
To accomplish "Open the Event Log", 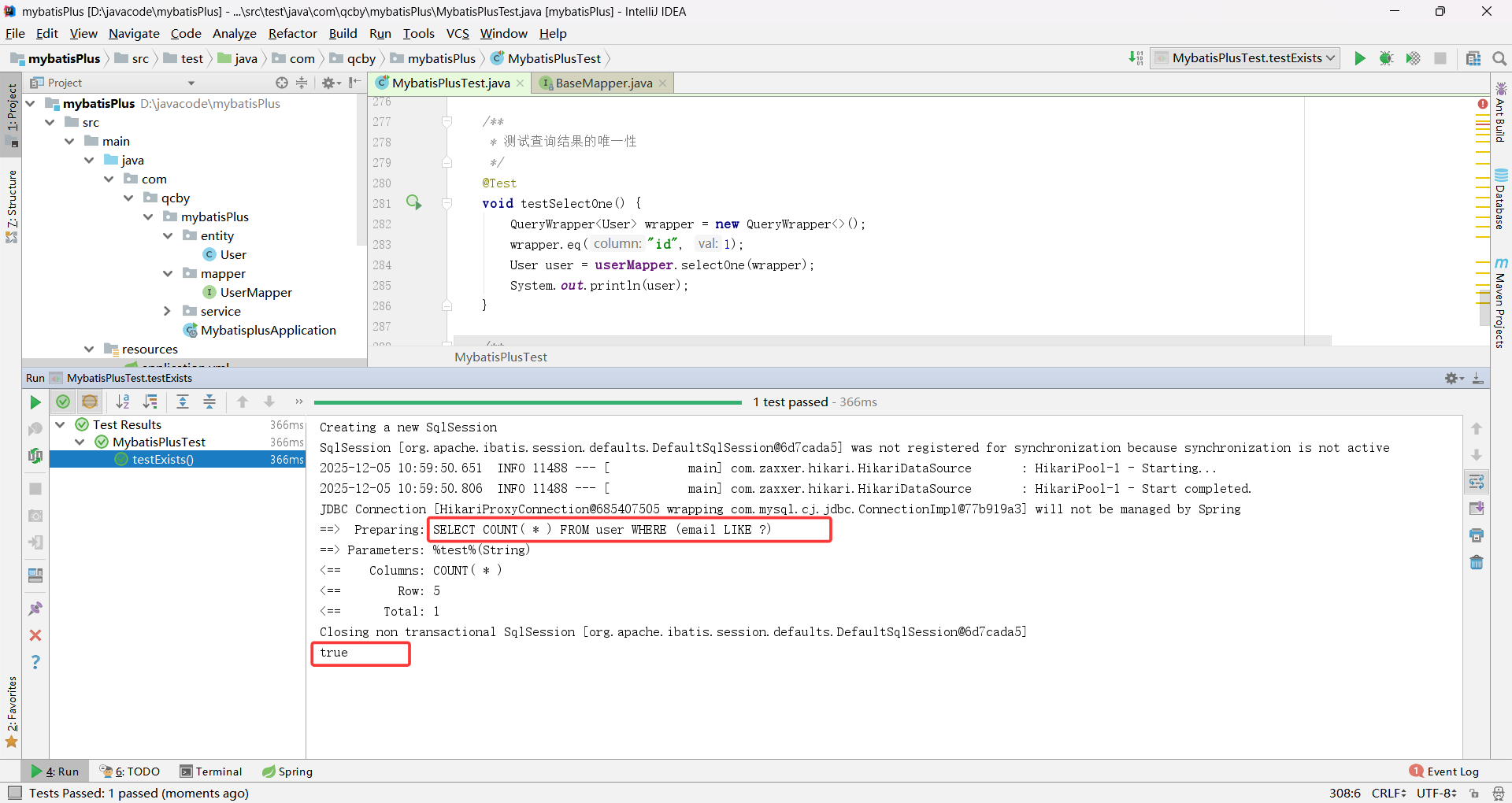I will [x=1445, y=772].
